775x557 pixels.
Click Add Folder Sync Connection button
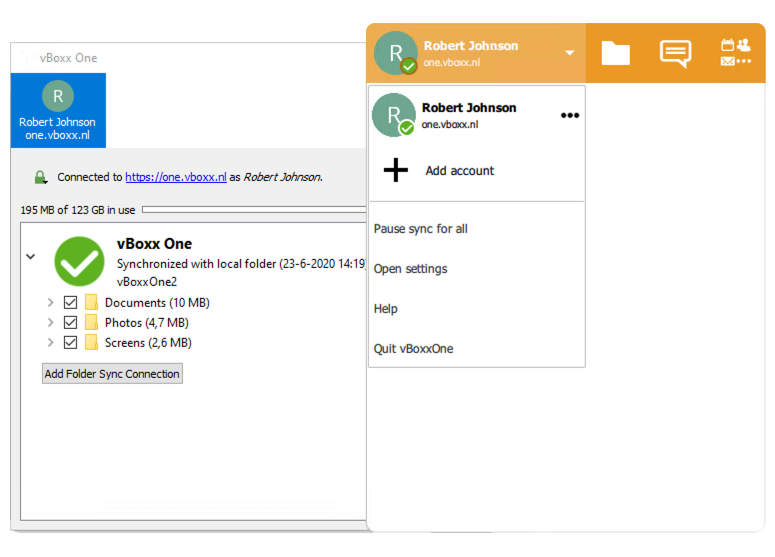click(112, 374)
